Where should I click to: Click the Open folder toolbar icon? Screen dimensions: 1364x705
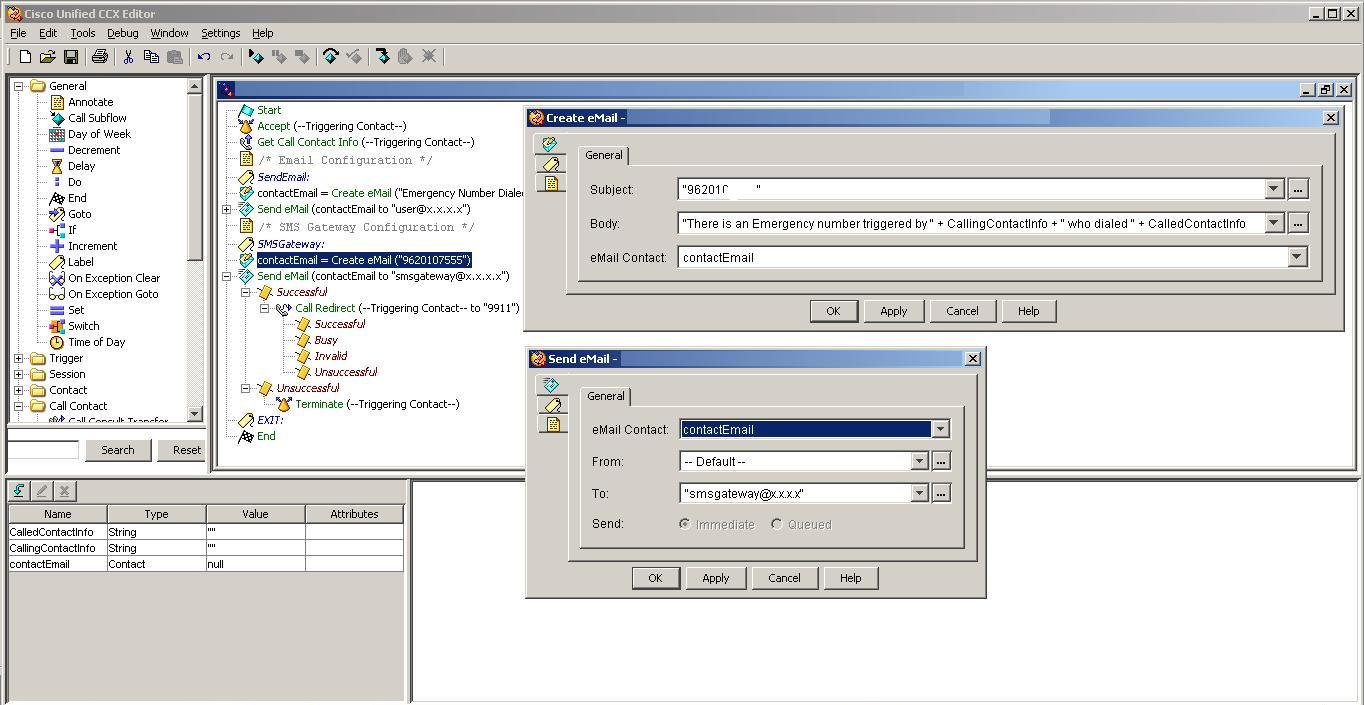(x=47, y=57)
